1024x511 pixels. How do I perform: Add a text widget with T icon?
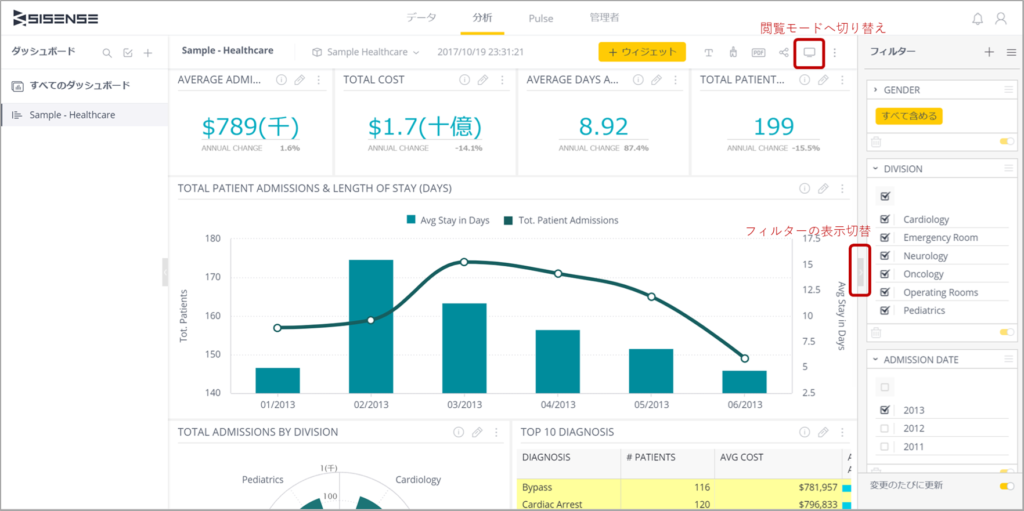click(709, 52)
